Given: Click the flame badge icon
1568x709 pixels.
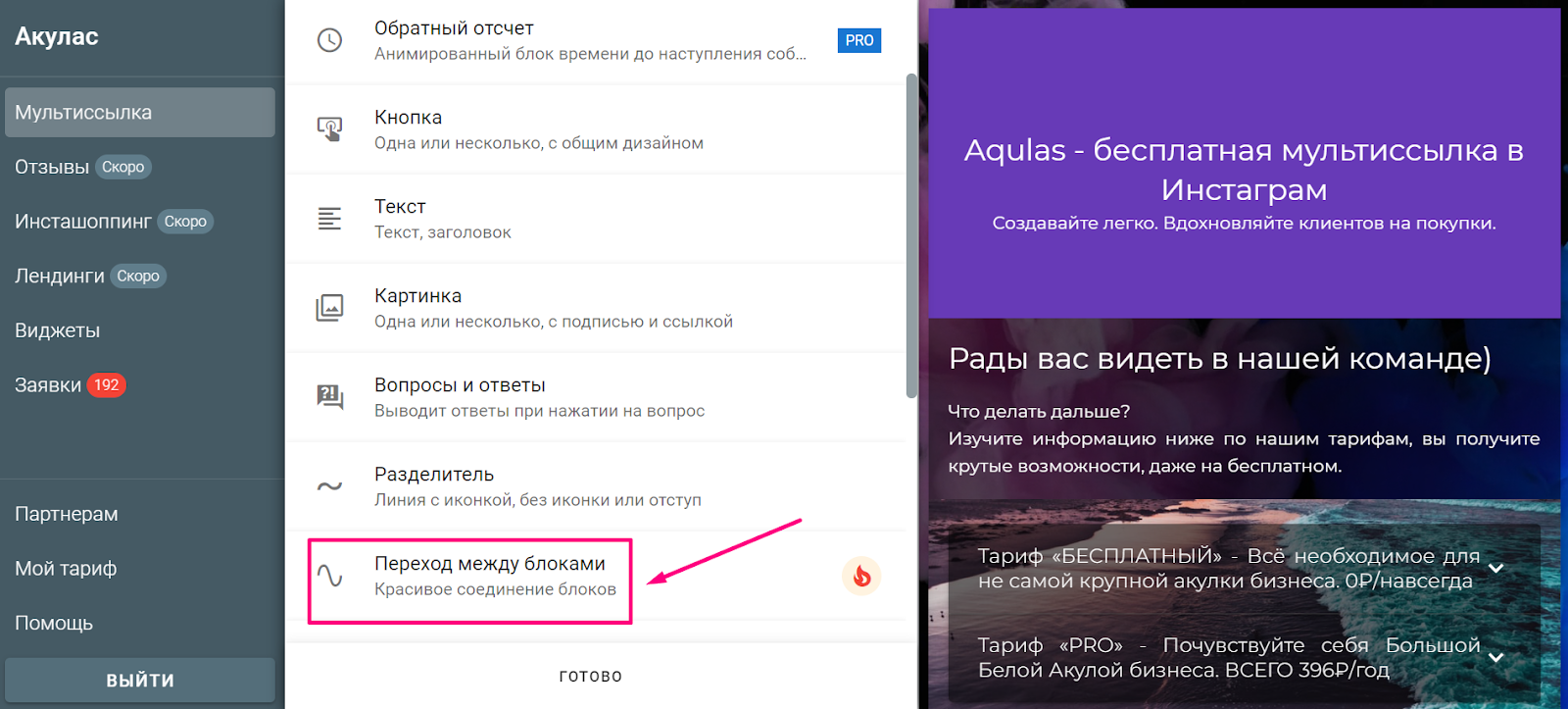Looking at the screenshot, I should click(861, 576).
